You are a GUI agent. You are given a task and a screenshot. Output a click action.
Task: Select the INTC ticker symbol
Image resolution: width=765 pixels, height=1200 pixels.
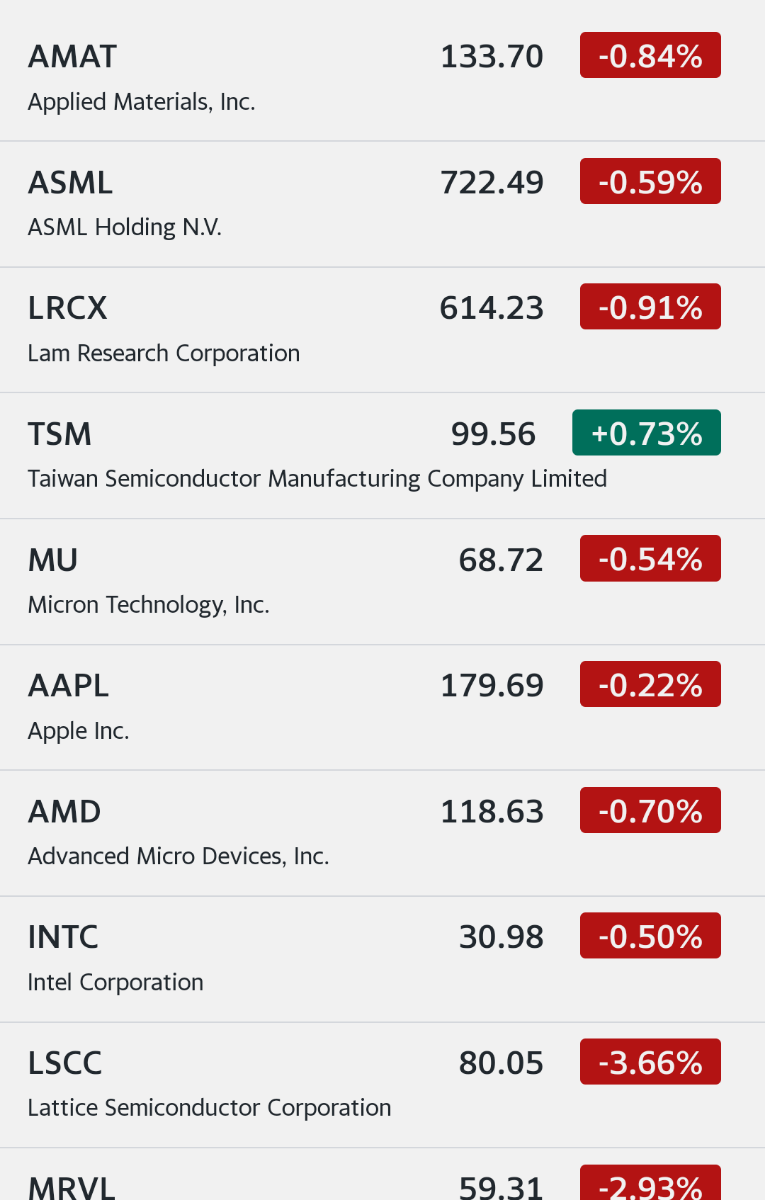[63, 937]
